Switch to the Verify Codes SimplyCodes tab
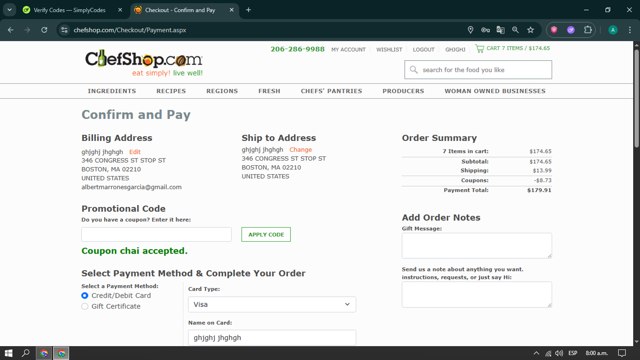This screenshot has height=360, width=640. pos(69,10)
